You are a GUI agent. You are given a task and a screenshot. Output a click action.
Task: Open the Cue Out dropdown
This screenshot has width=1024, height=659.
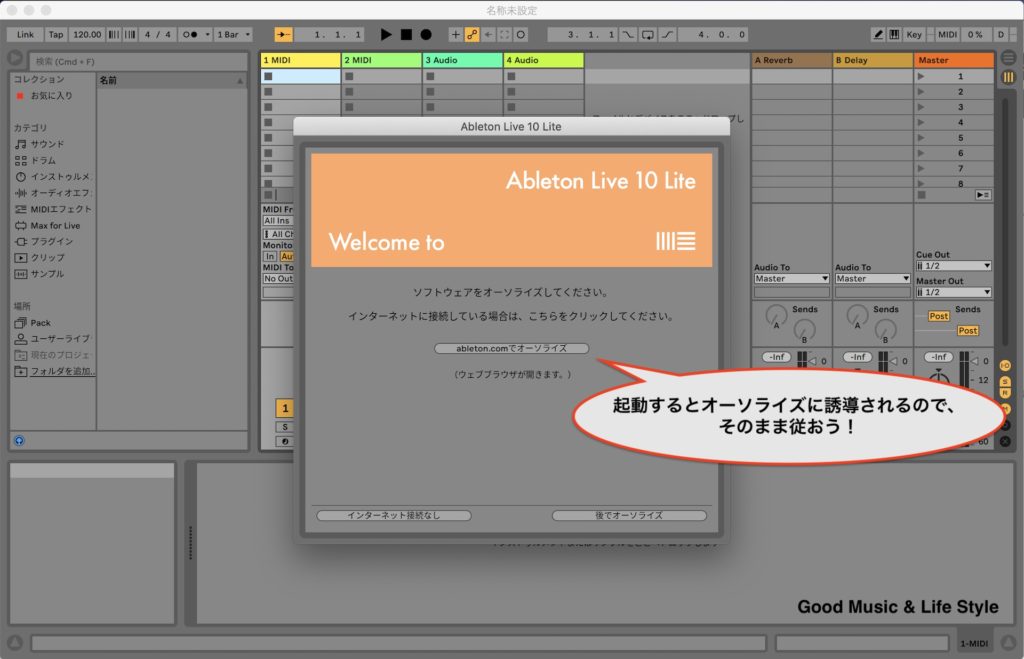pos(953,266)
